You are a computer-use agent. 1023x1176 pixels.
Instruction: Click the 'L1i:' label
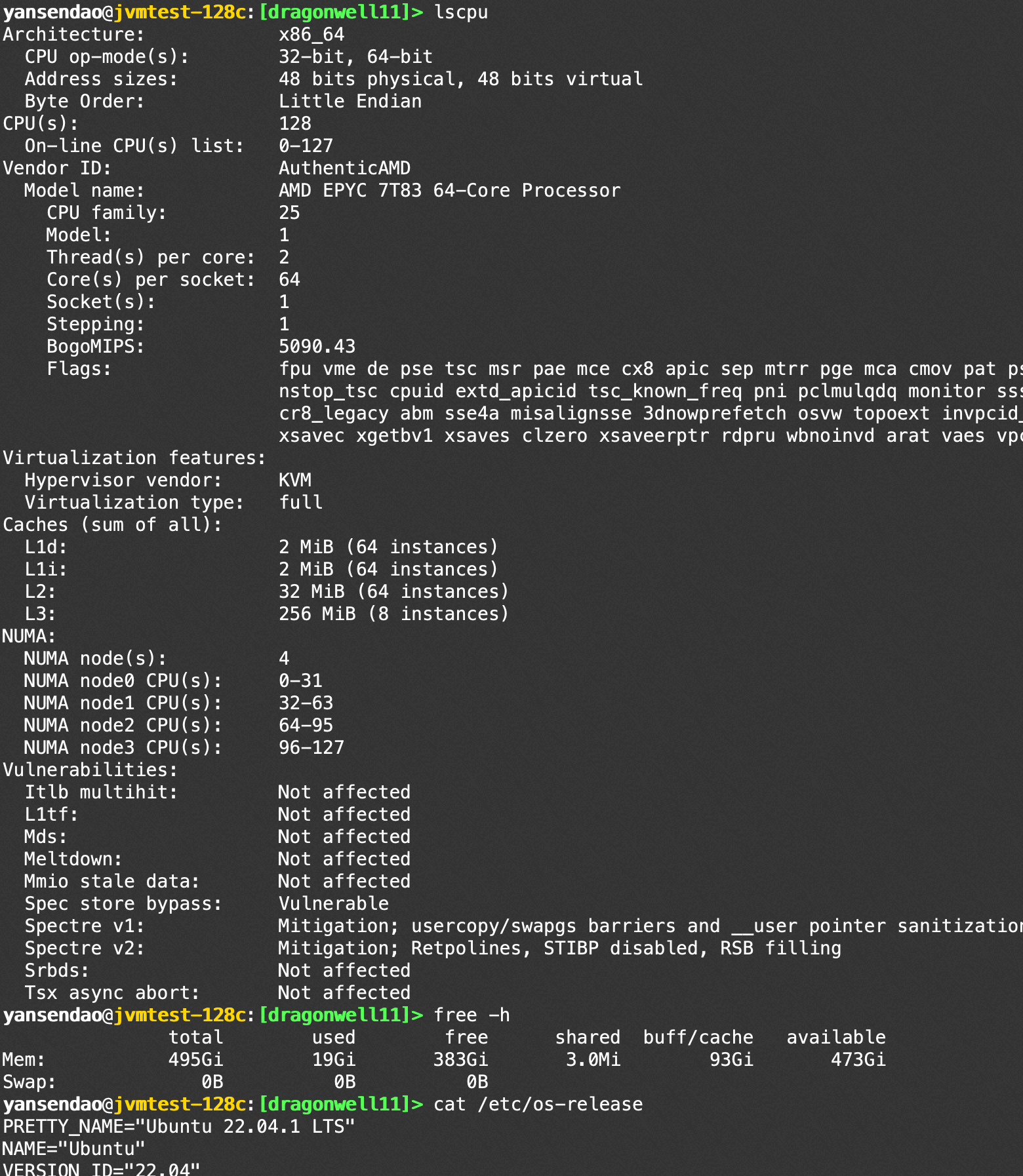pos(46,570)
